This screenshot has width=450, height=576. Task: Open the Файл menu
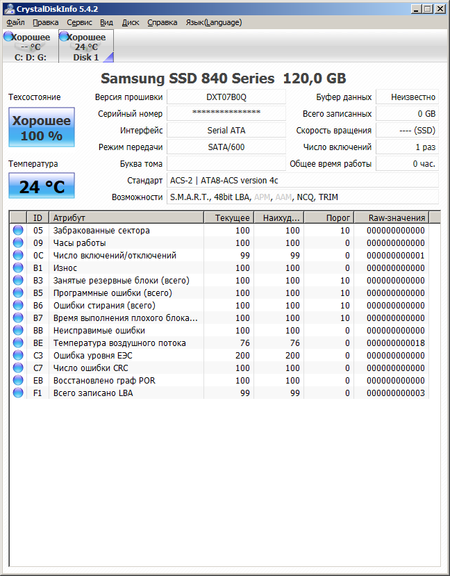click(16, 22)
